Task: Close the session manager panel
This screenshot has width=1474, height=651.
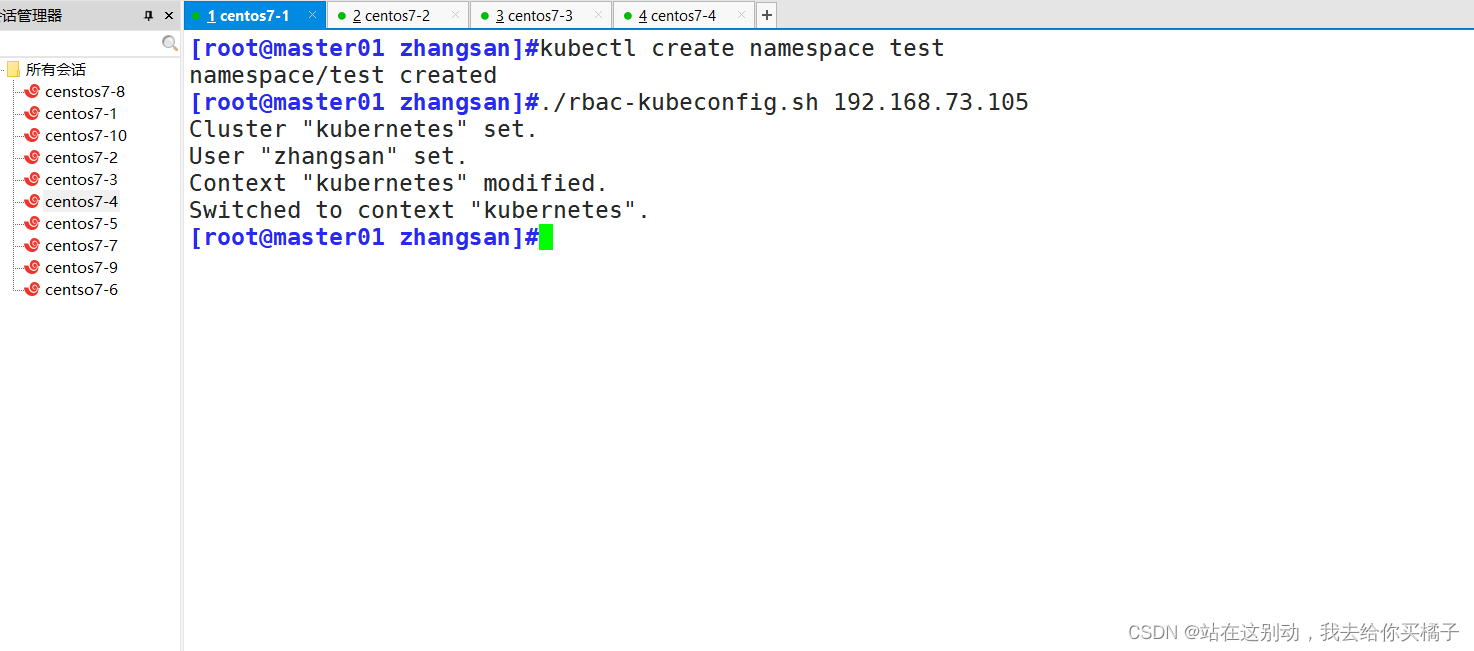Action: click(168, 16)
